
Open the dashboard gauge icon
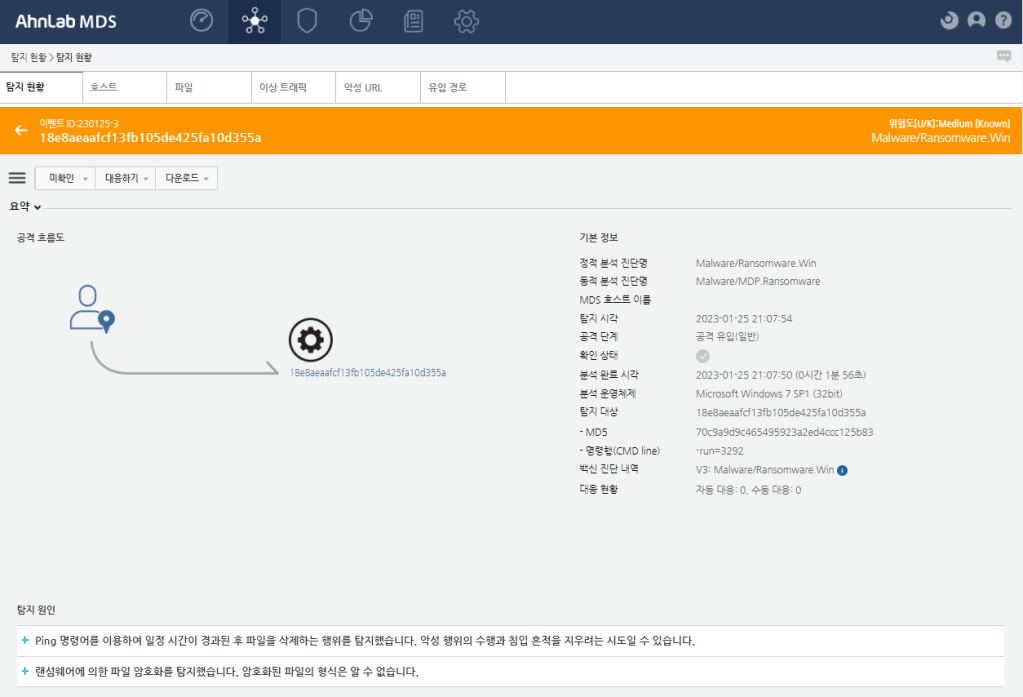click(x=200, y=20)
